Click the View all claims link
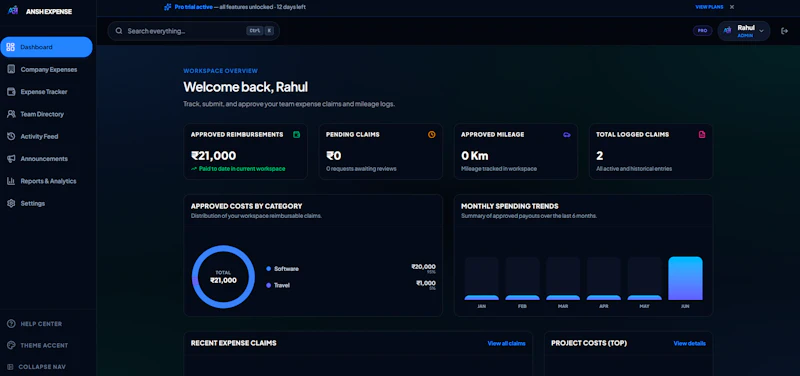 [x=506, y=343]
